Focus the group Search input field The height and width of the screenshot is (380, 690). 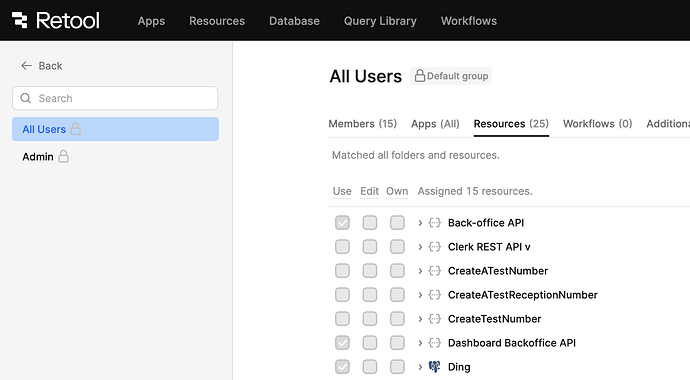point(115,98)
